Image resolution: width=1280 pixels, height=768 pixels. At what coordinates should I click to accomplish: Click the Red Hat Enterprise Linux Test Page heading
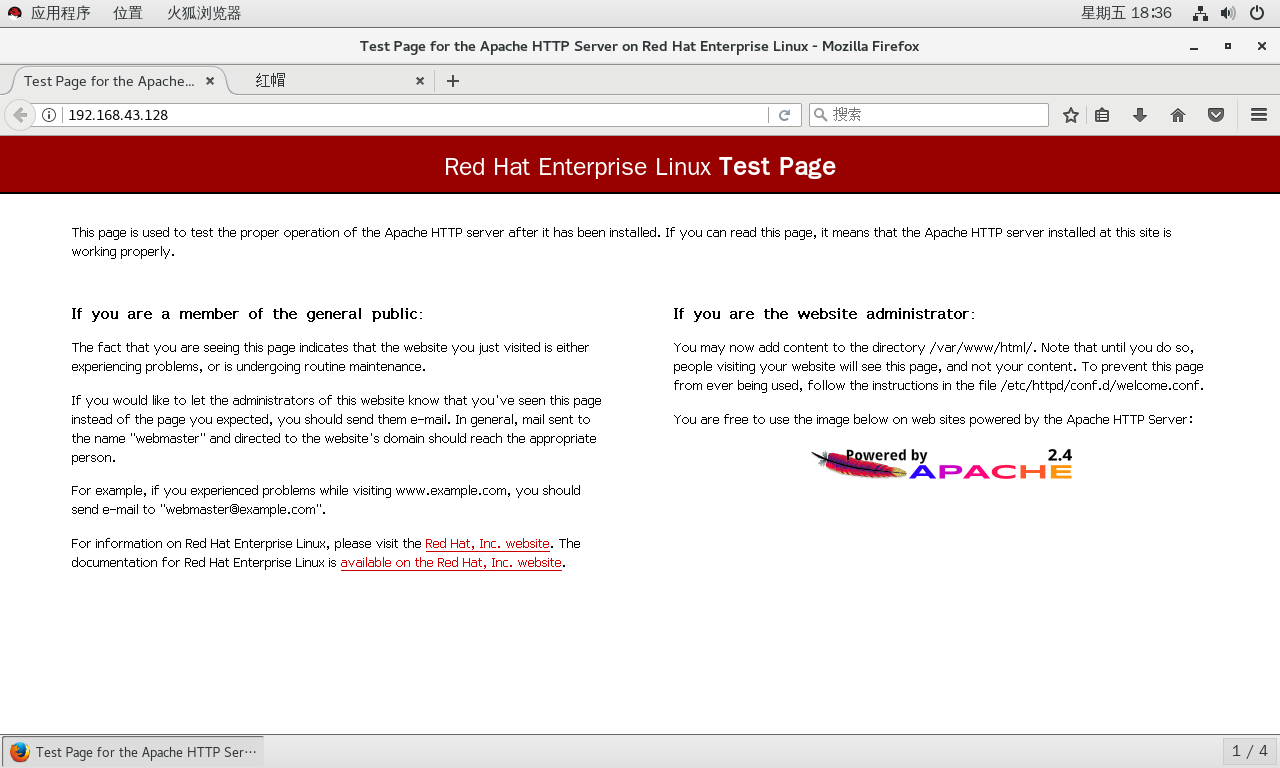click(x=640, y=166)
